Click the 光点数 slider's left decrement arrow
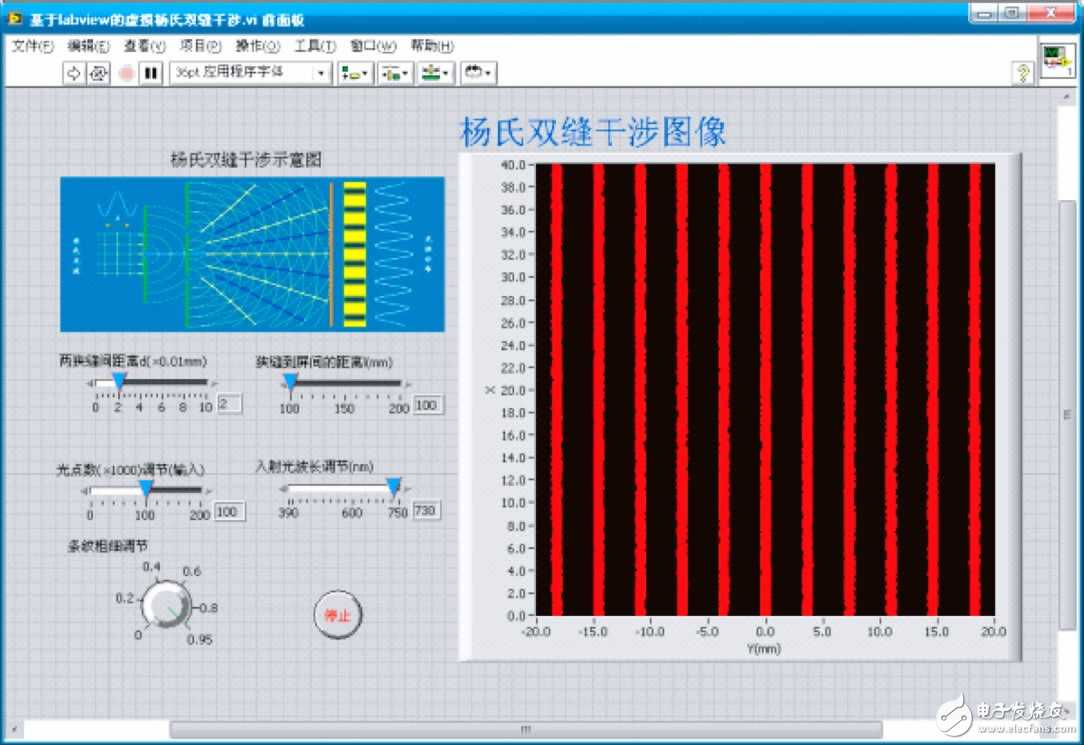Image resolution: width=1084 pixels, height=745 pixels. [84, 491]
